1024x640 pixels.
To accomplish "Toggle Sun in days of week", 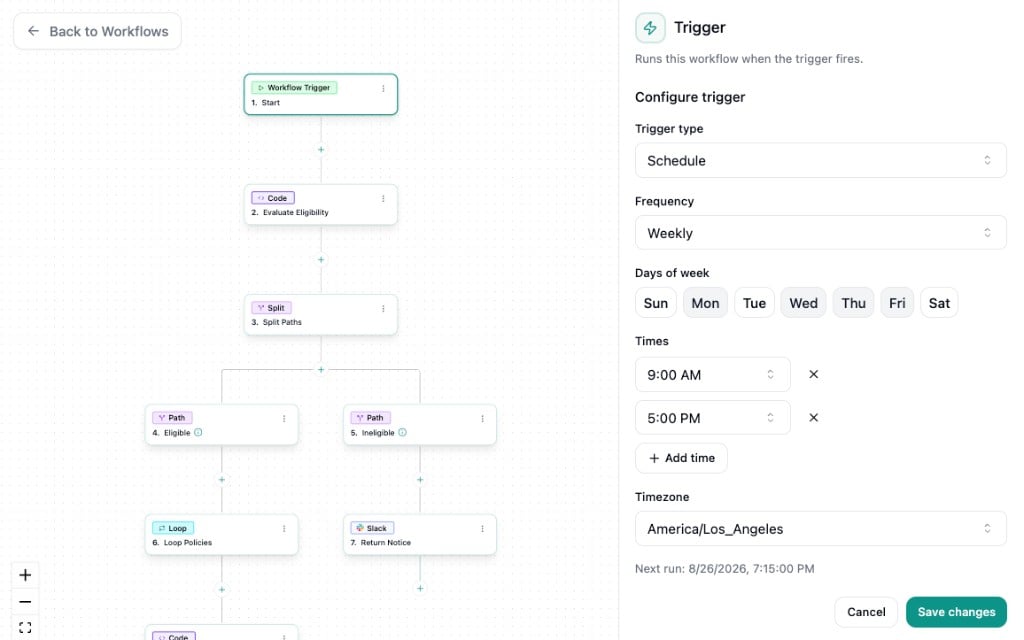I will [656, 303].
